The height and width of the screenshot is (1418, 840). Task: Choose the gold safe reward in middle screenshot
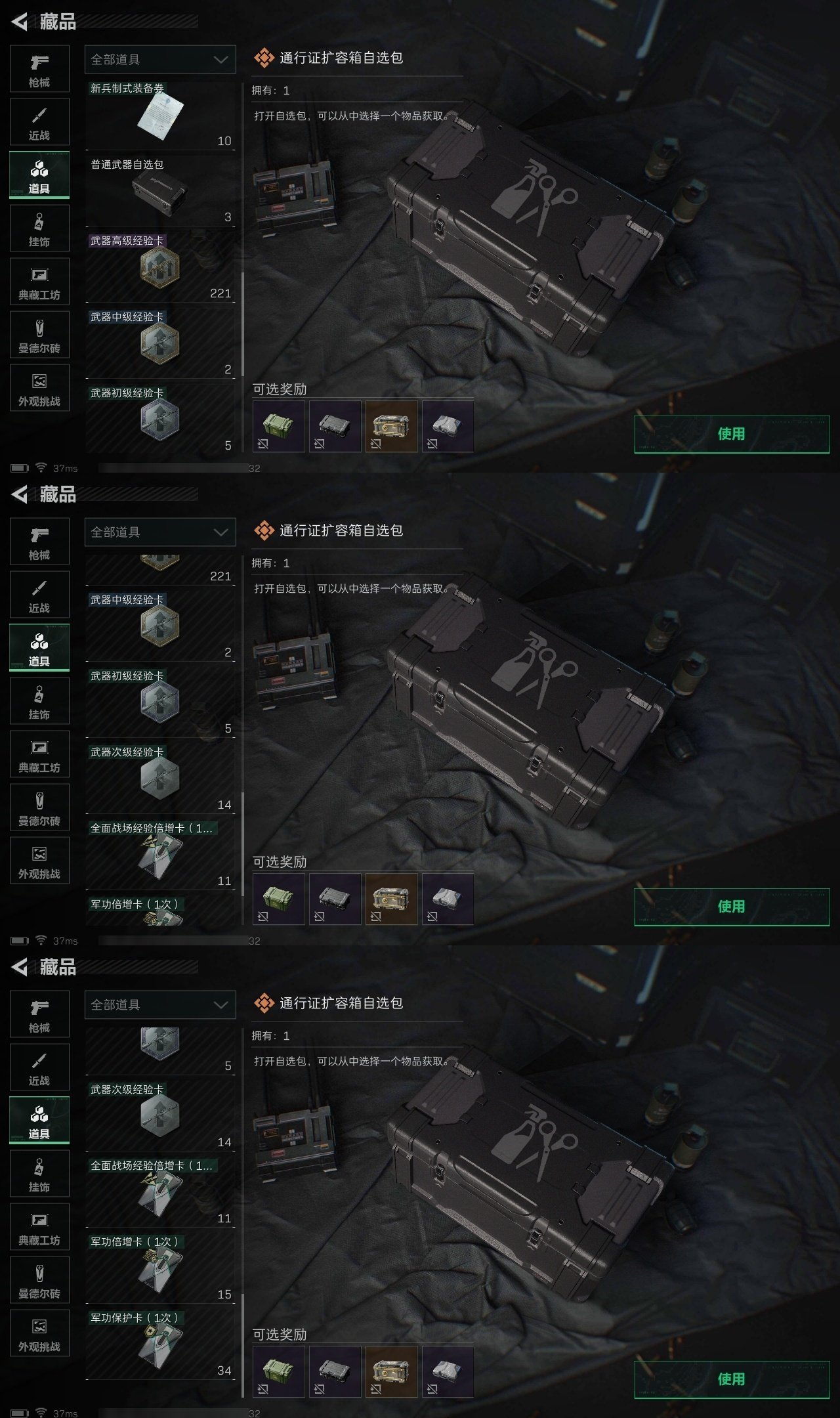point(392,899)
